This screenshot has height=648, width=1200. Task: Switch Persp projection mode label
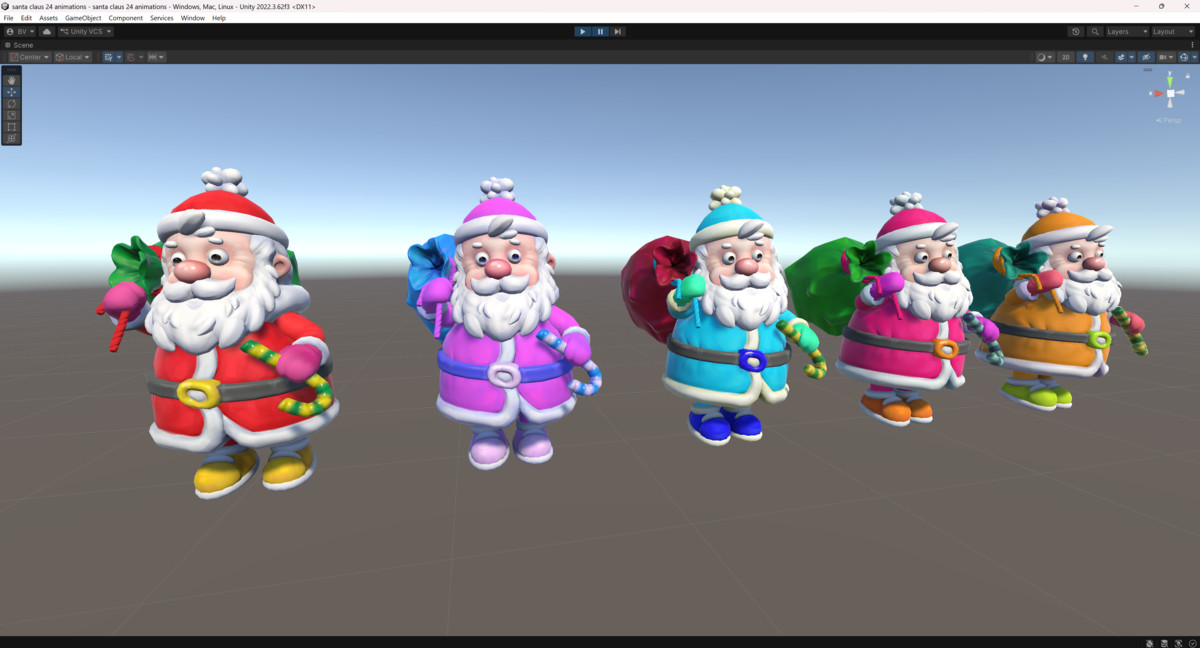[1168, 120]
